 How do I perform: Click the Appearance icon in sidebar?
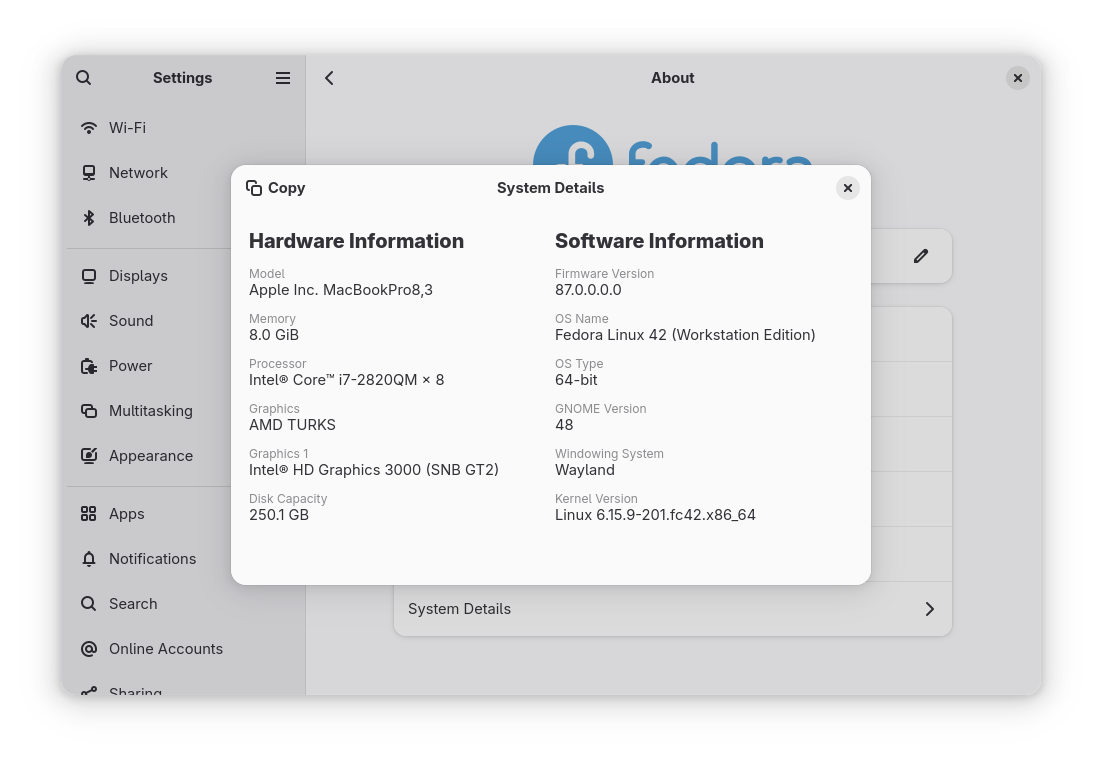coord(89,456)
